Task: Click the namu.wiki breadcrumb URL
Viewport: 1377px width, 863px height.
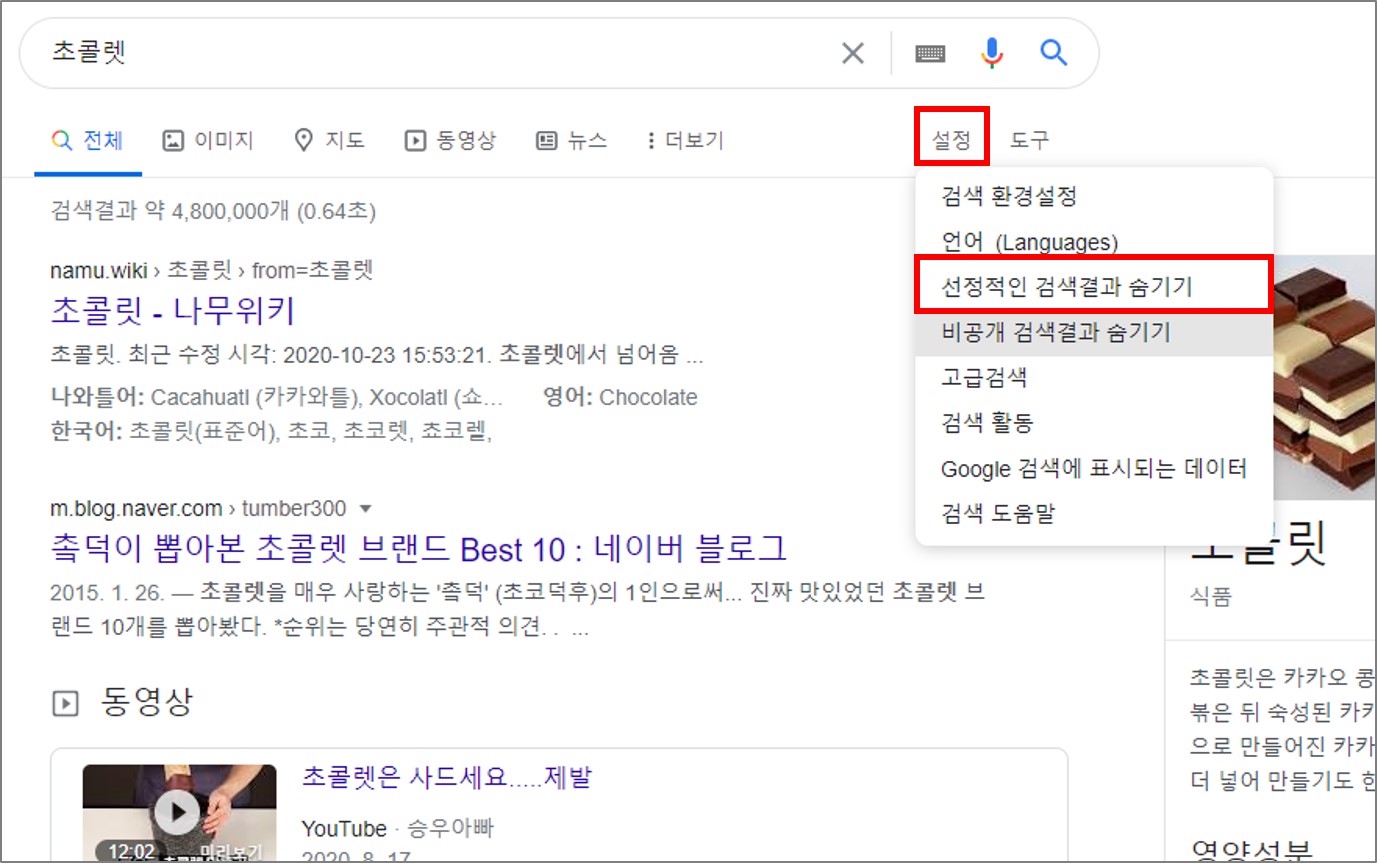Action: pyautogui.click(x=211, y=271)
